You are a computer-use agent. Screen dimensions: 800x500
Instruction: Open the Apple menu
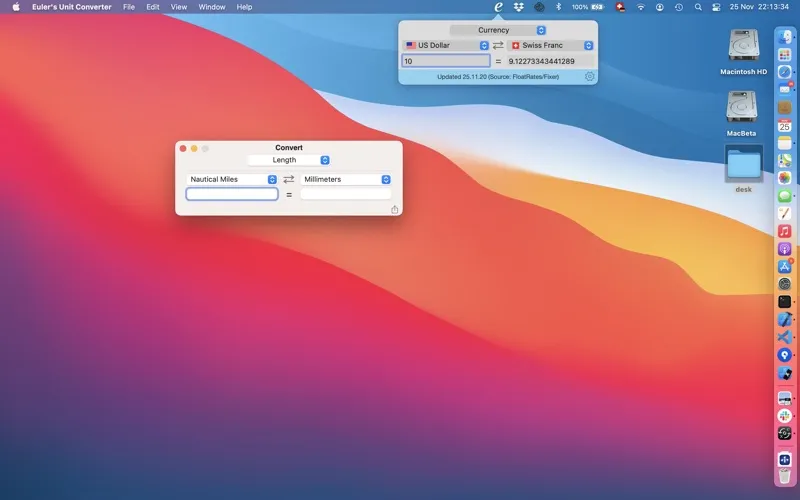16,7
